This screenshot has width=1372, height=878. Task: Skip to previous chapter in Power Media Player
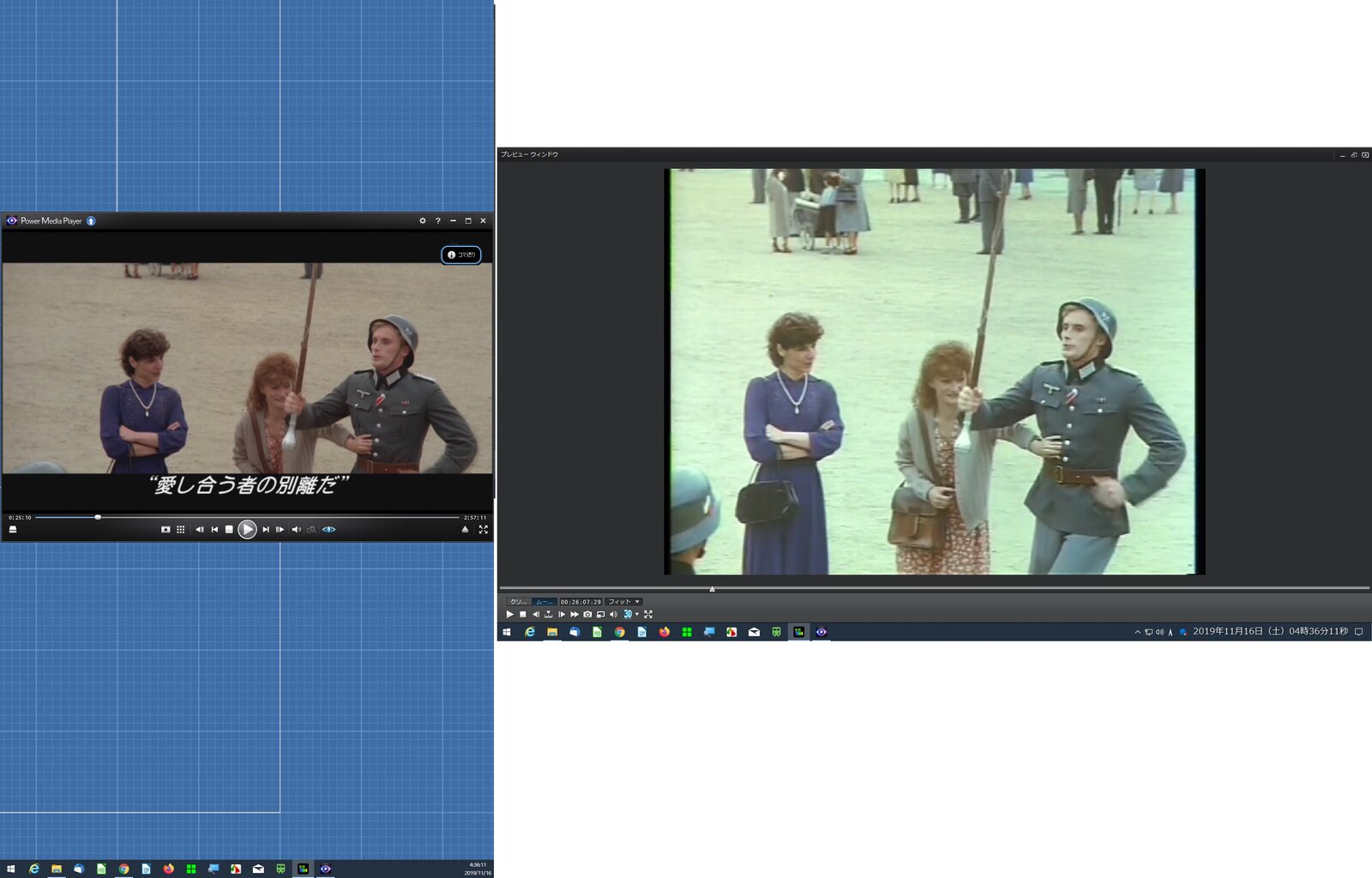click(x=214, y=529)
